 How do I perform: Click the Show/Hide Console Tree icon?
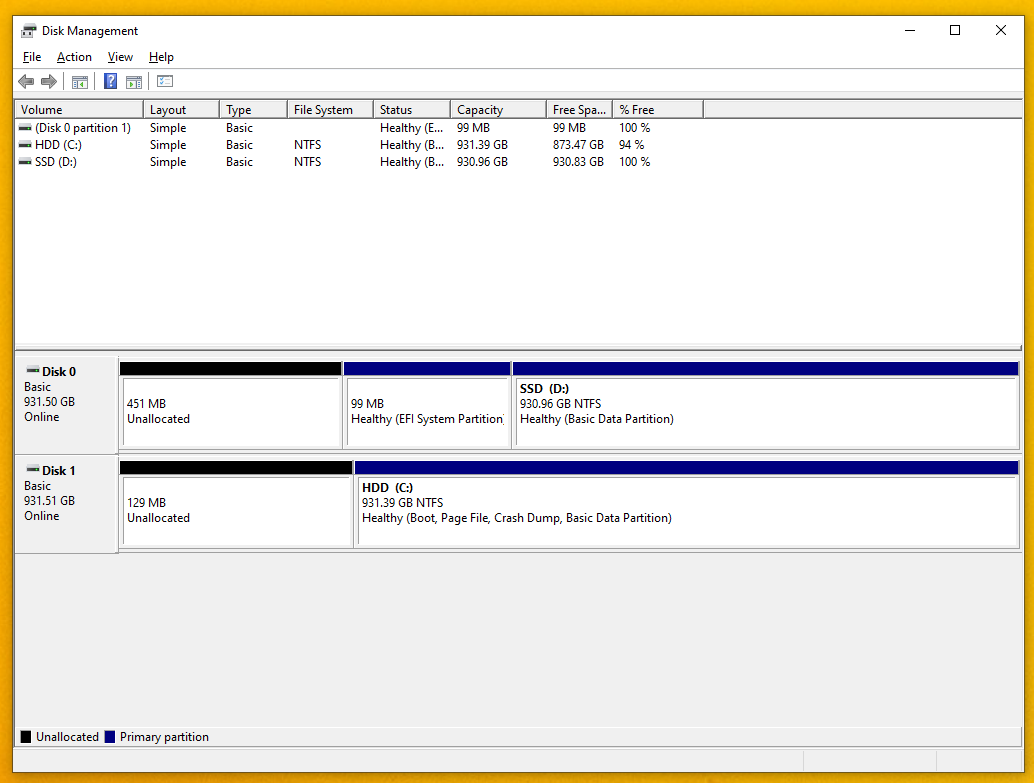(80, 82)
